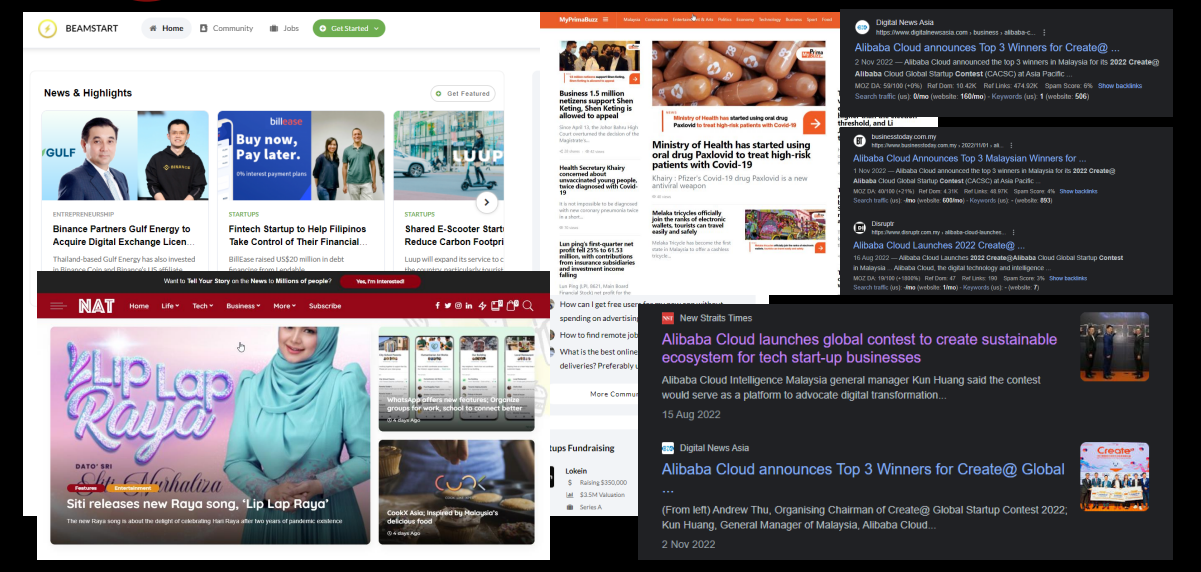Open the Ministry of Health Paxlovid headline
This screenshot has width=1201, height=572.
click(x=731, y=155)
